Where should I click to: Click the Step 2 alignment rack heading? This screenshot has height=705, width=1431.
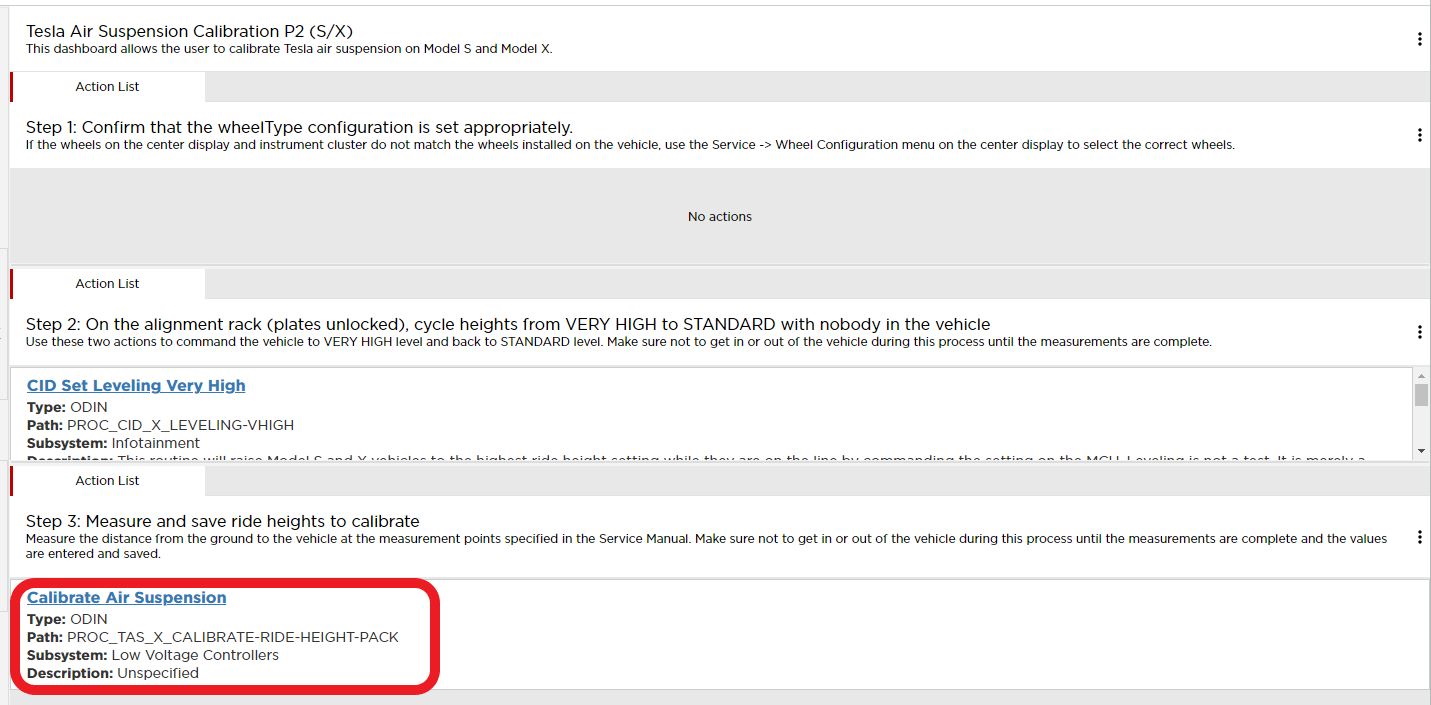tap(507, 324)
